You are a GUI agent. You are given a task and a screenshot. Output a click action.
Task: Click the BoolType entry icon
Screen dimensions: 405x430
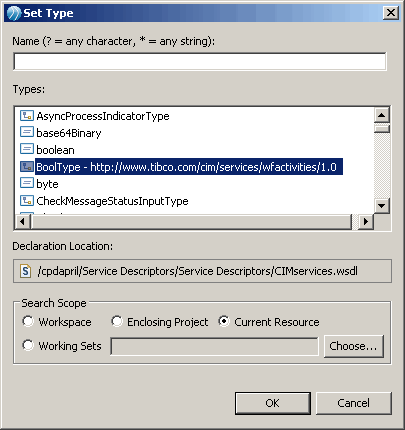click(x=27, y=166)
